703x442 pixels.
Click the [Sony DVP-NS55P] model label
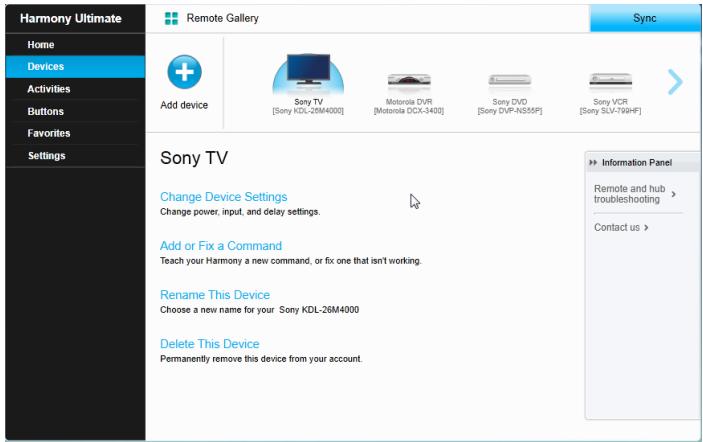click(x=510, y=111)
